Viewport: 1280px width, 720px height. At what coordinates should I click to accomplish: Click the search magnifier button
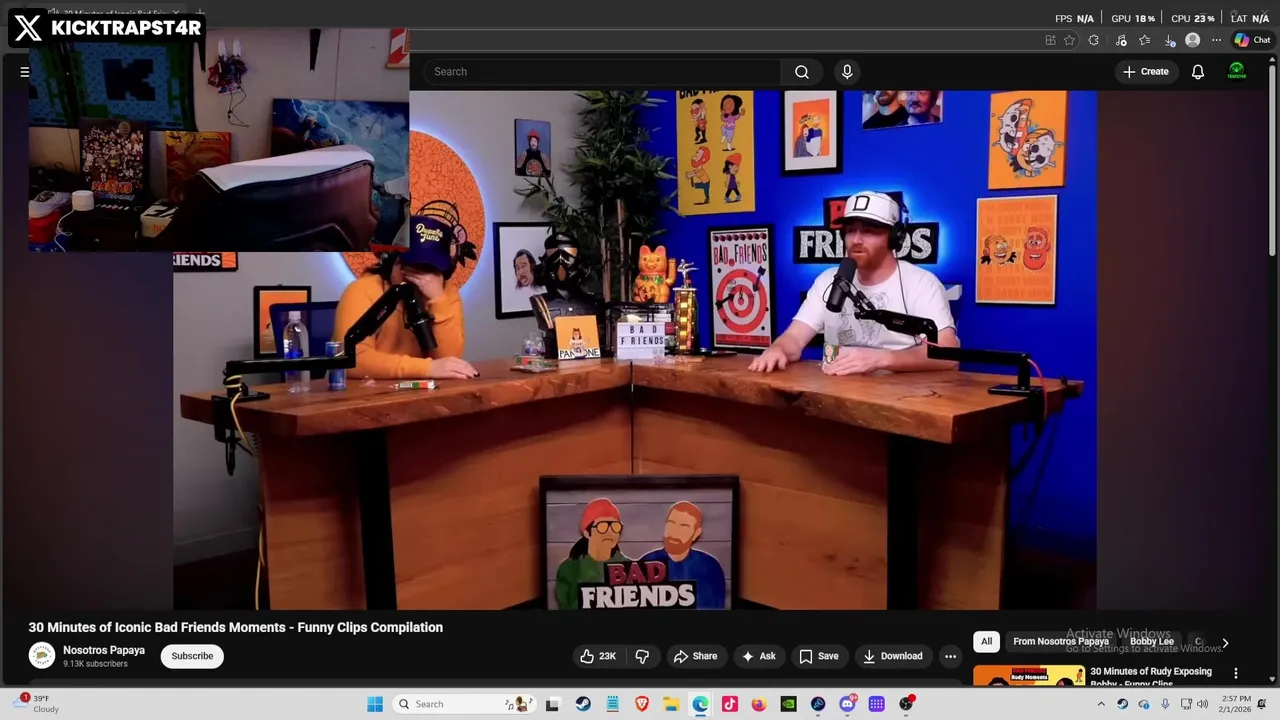pyautogui.click(x=801, y=72)
